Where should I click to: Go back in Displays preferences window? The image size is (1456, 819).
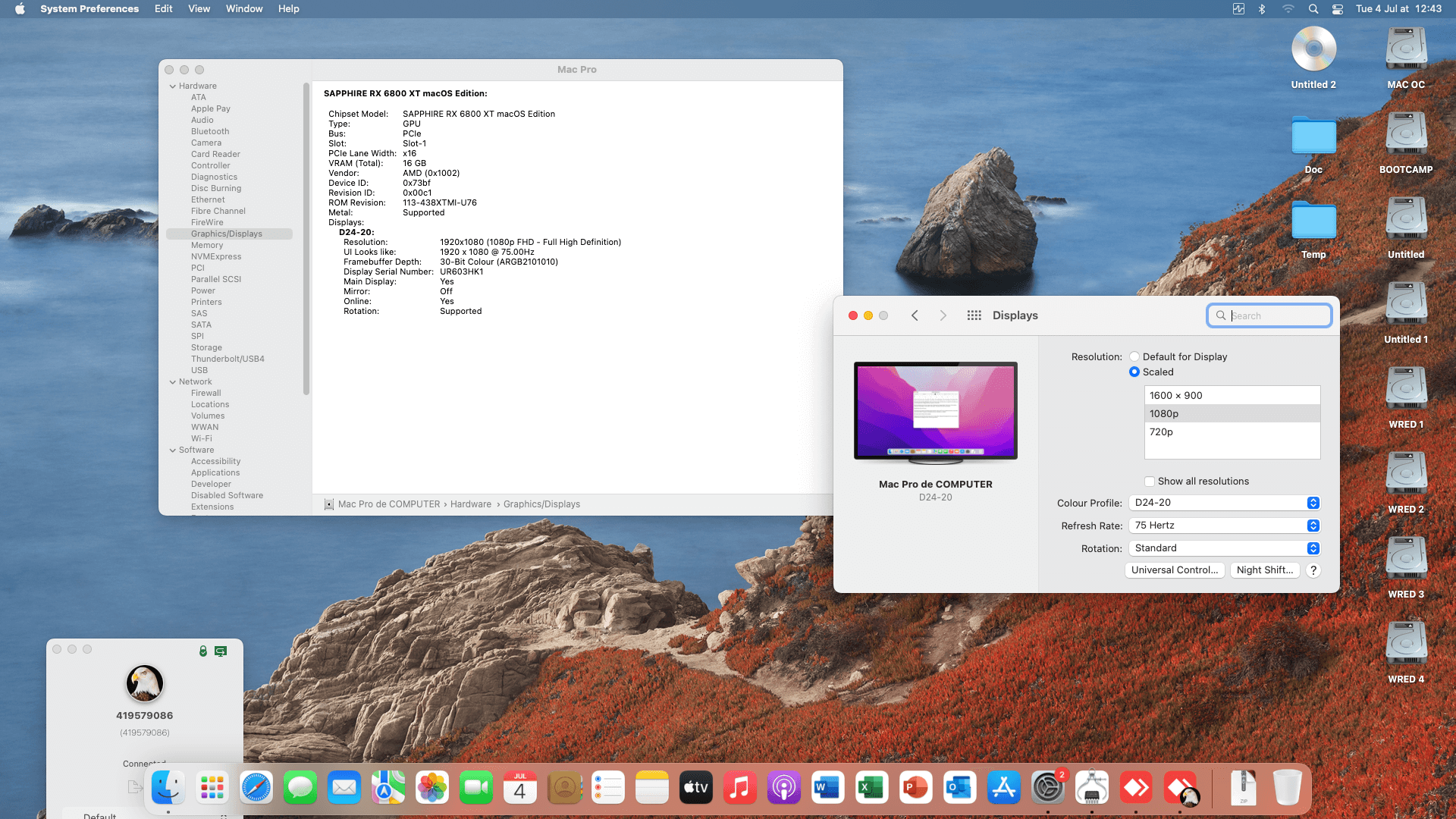click(x=915, y=315)
